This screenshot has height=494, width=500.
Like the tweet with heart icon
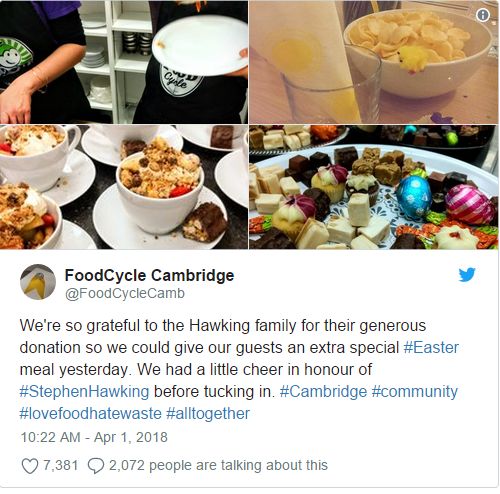click(x=30, y=466)
